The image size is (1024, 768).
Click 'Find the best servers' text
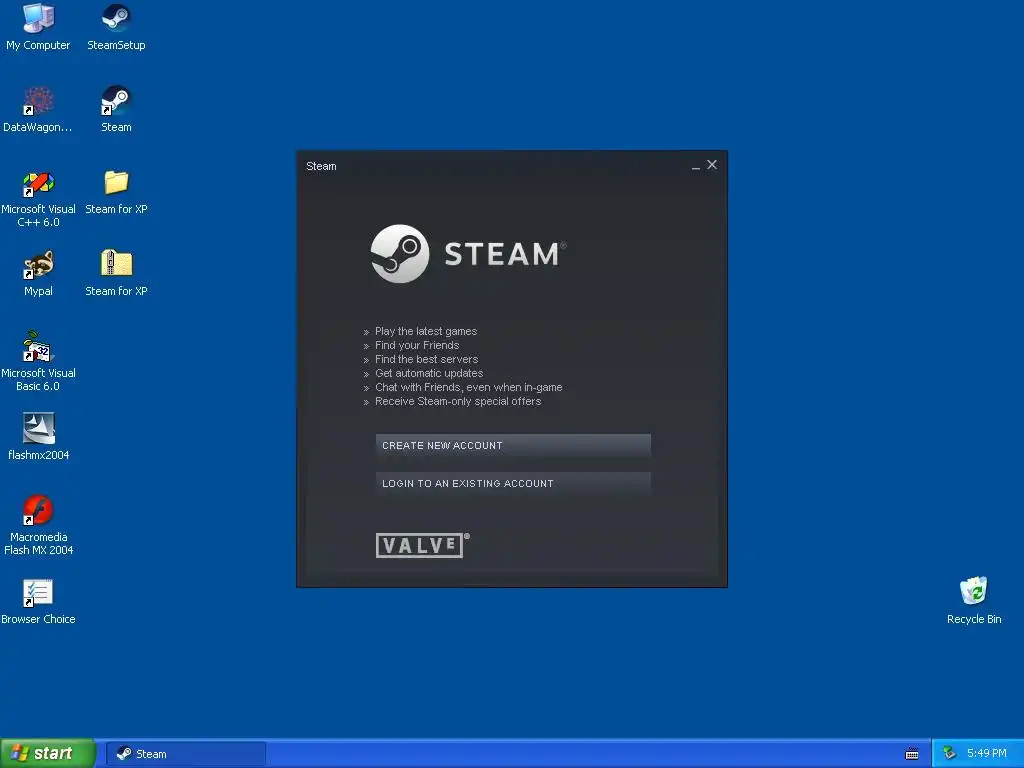(x=426, y=359)
